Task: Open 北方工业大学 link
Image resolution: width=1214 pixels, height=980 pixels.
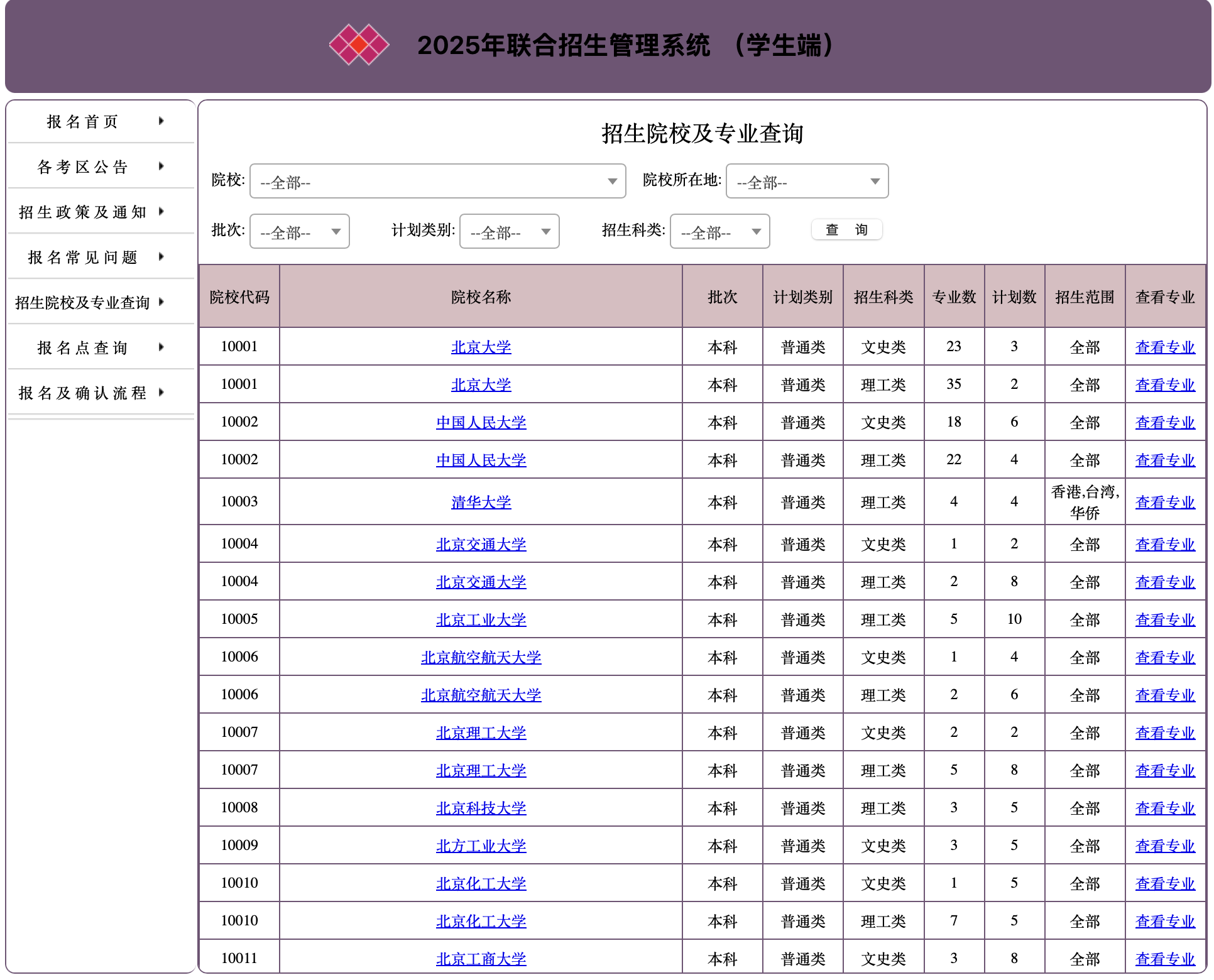Action: click(x=481, y=846)
